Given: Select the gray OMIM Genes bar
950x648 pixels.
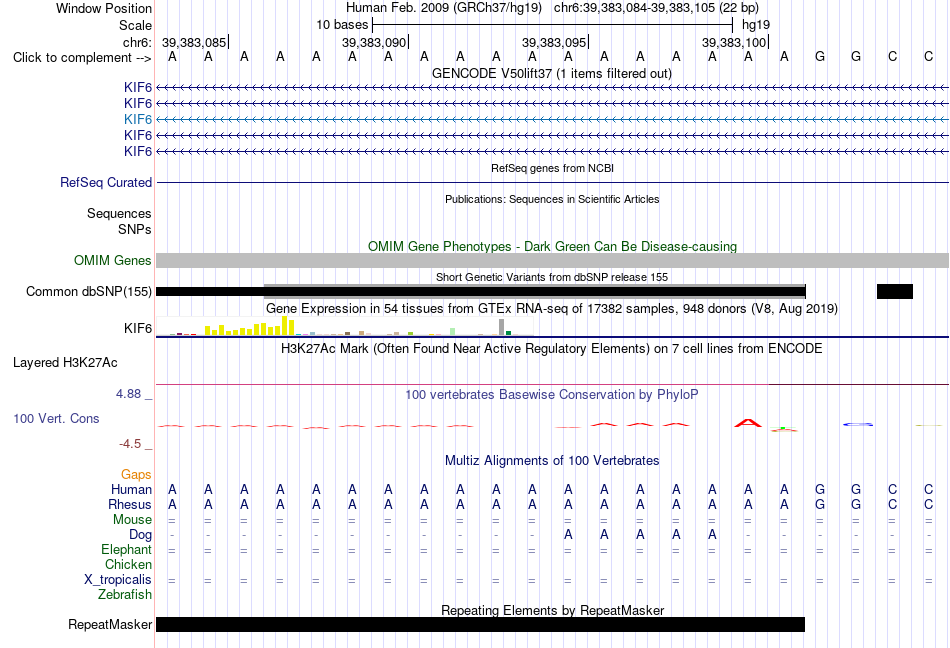Looking at the screenshot, I should coord(552,260).
